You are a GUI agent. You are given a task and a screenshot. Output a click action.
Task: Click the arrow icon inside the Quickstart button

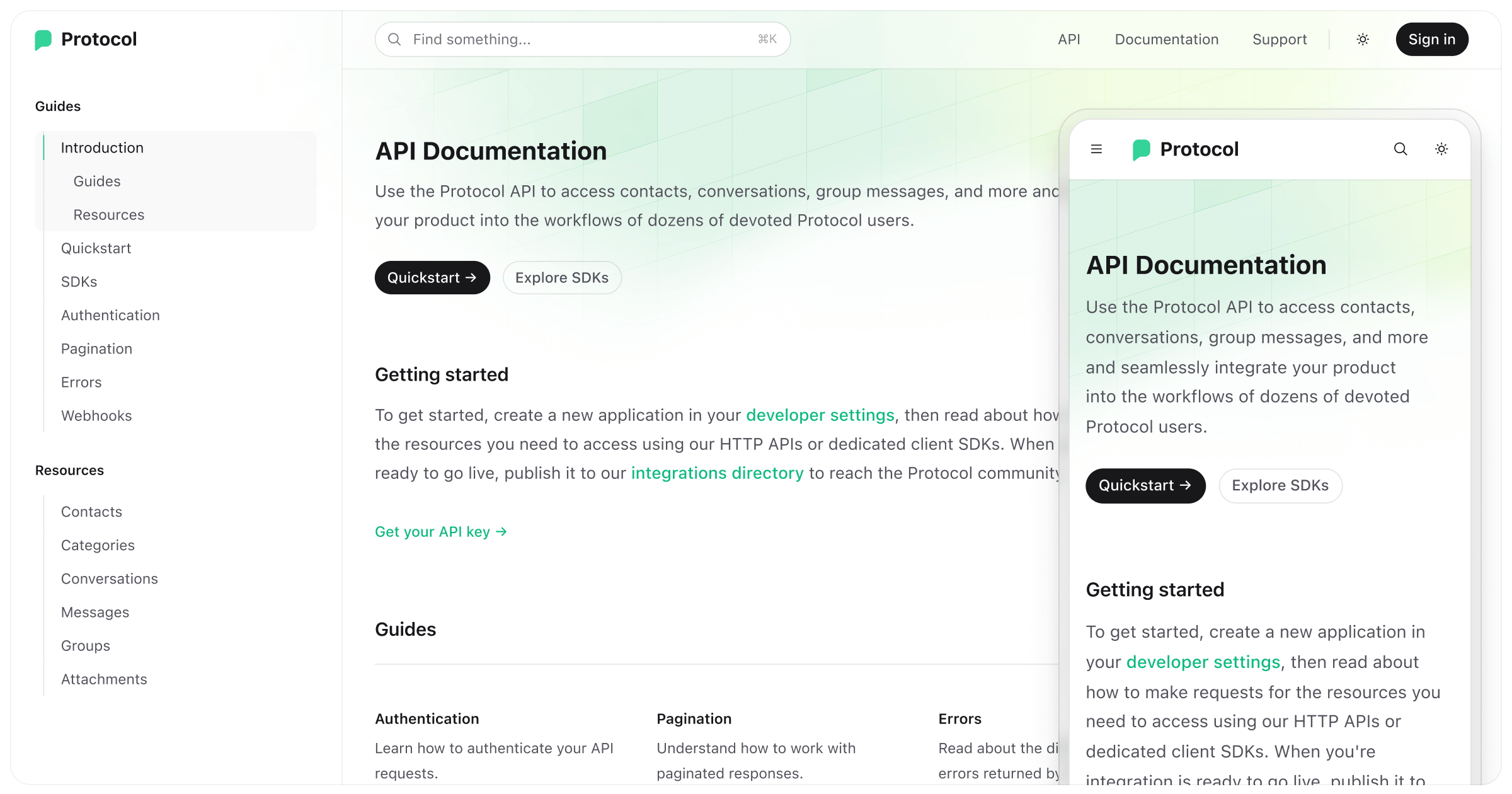pos(471,277)
